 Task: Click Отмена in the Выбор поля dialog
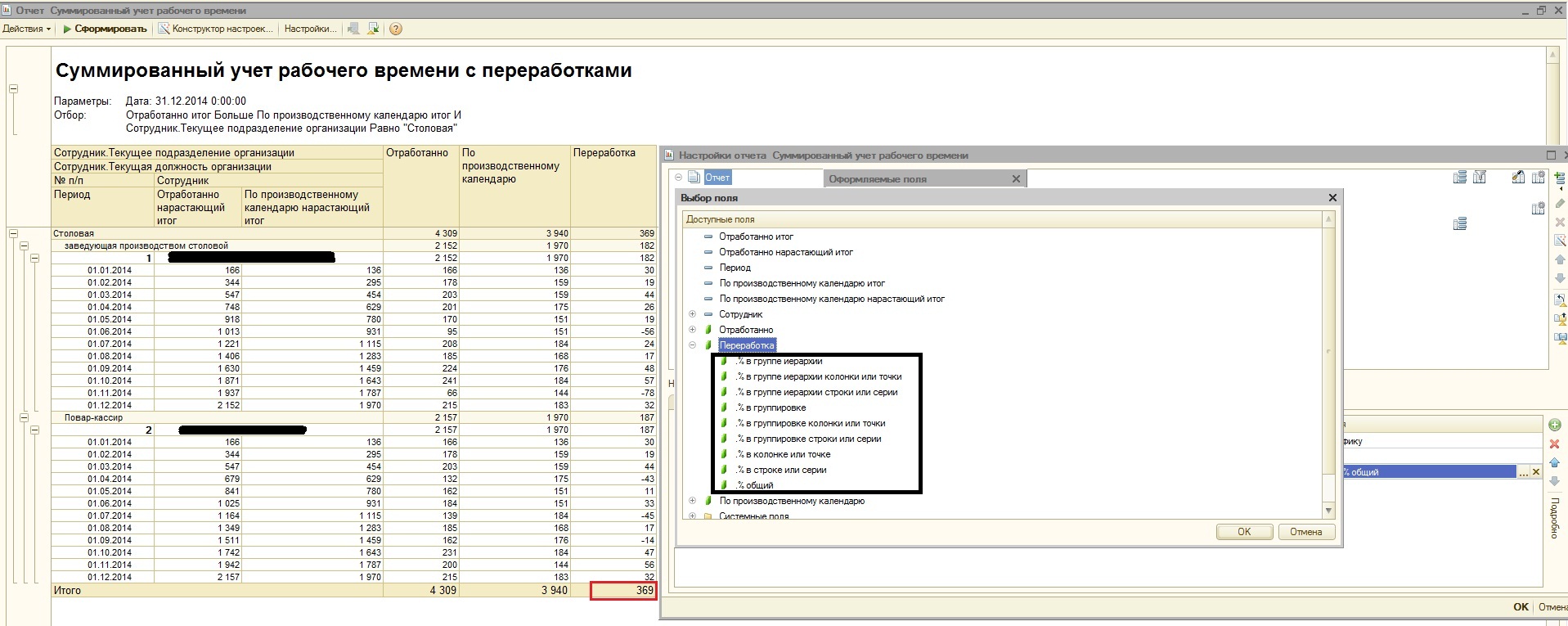pyautogui.click(x=1305, y=532)
